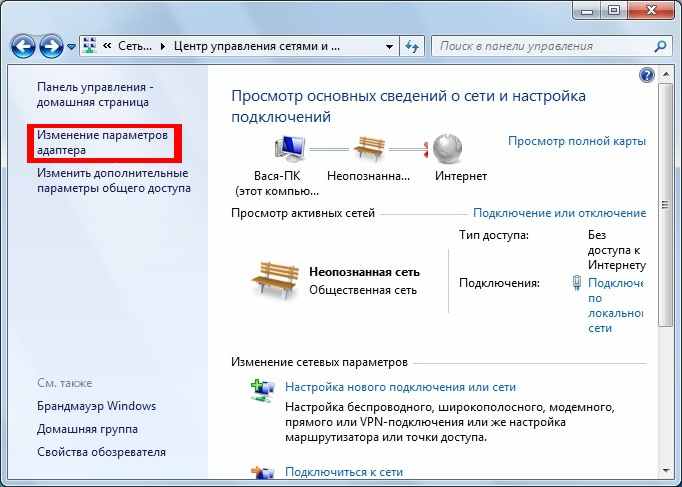
Task: Refresh the address bar location
Action: (412, 47)
